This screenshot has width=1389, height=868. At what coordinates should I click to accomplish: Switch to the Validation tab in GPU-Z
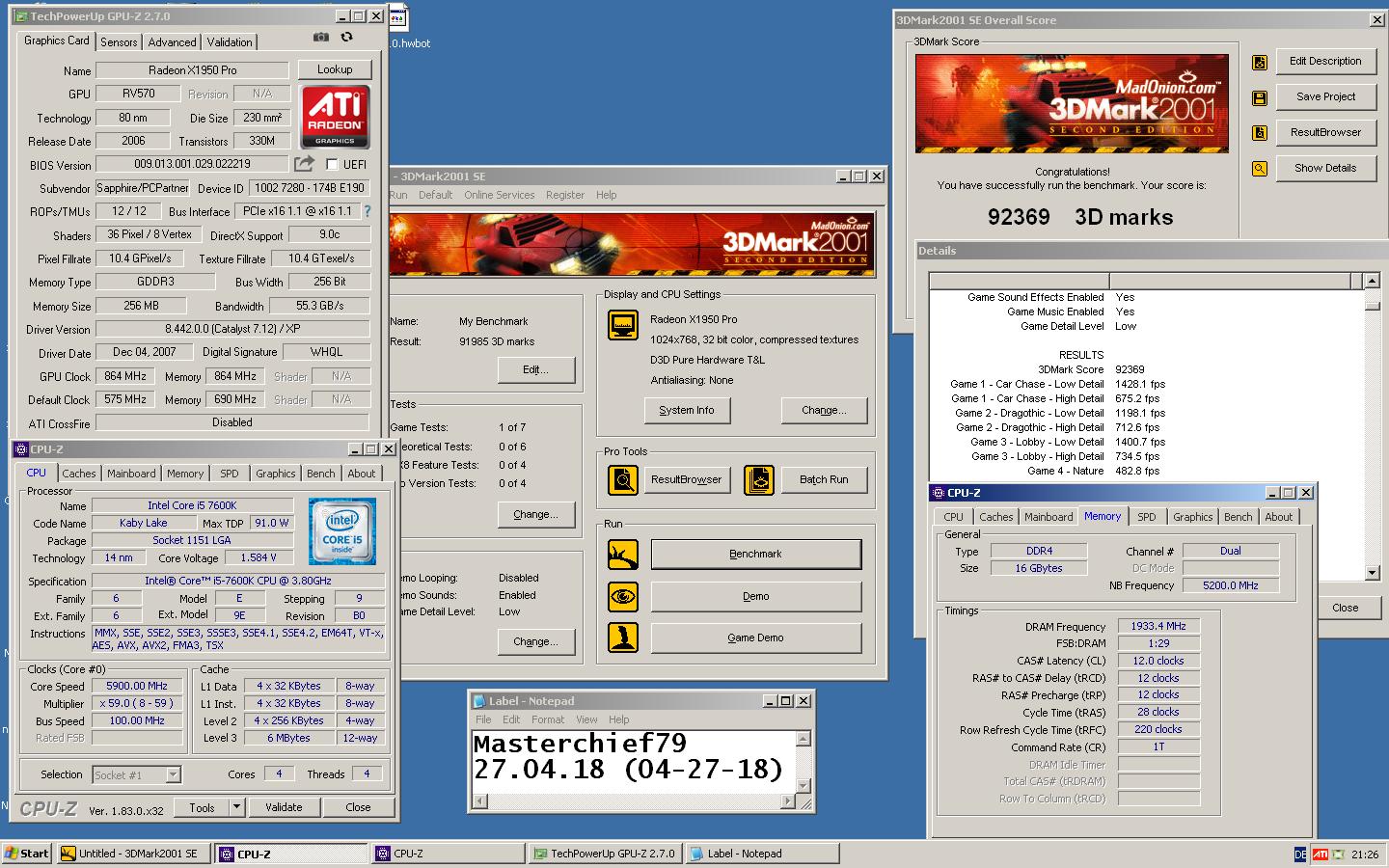coord(230,41)
